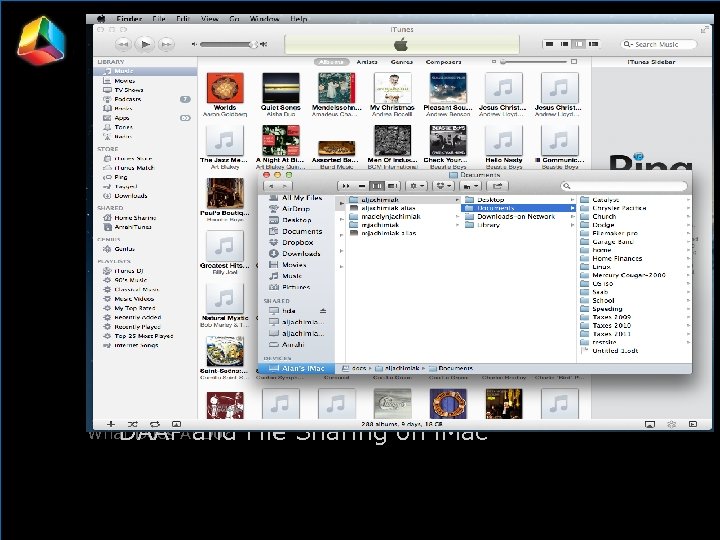Switch iTunes to album list view
The width and height of the screenshot is (720, 540).
564,44
